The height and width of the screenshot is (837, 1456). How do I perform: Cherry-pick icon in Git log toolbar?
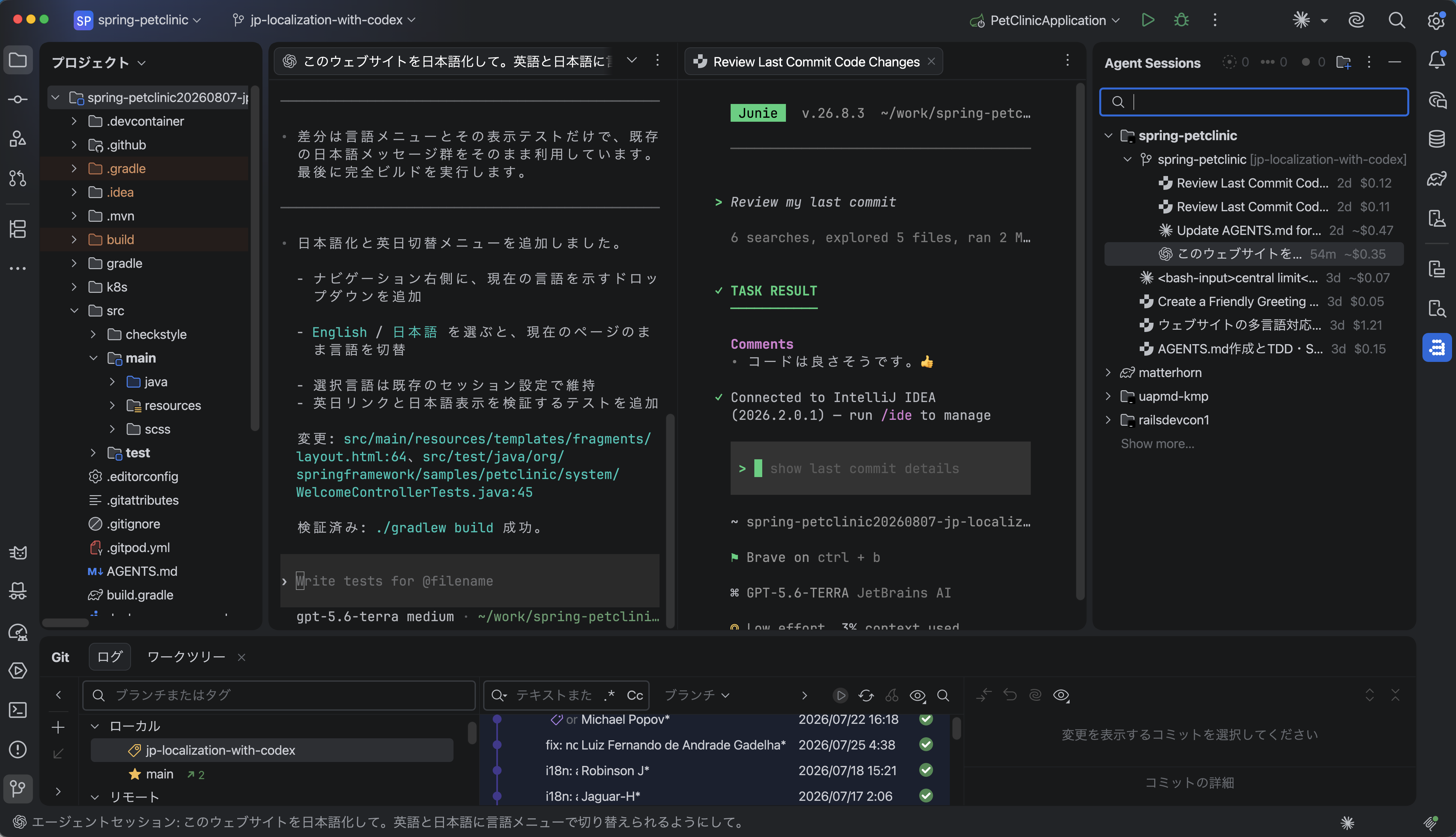[x=892, y=696]
